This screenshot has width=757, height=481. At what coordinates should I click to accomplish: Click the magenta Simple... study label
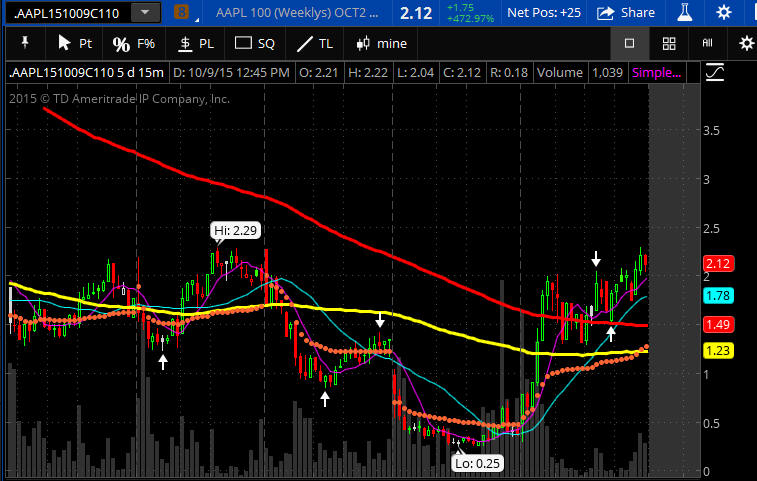tap(657, 73)
